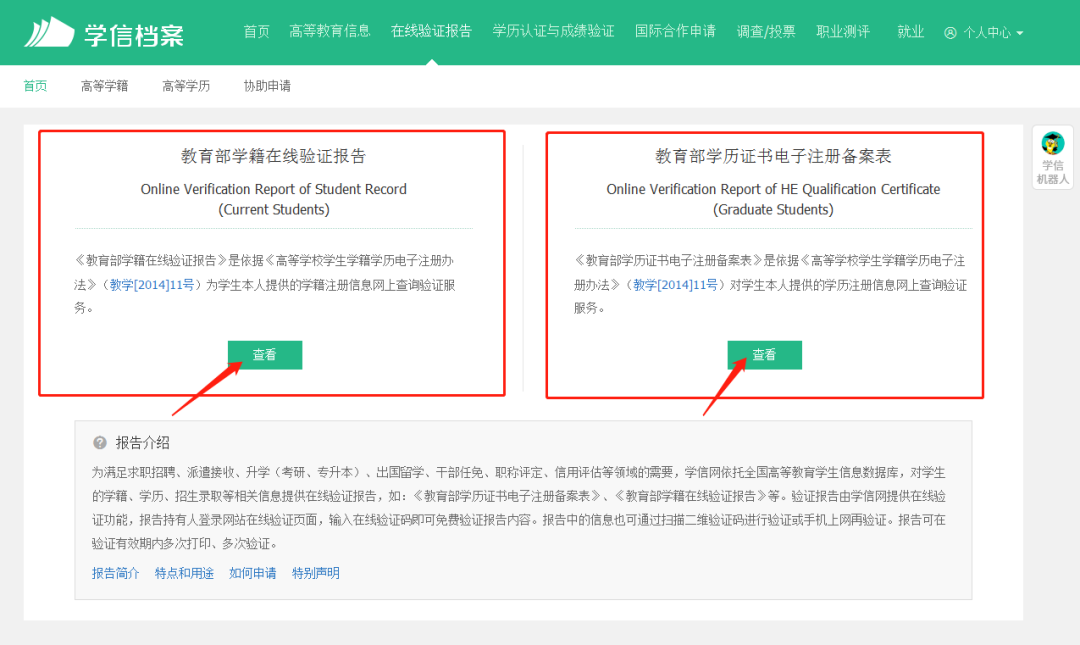The image size is (1080, 645).
Task: Click the person icon next to 个人中心
Action: click(x=948, y=31)
